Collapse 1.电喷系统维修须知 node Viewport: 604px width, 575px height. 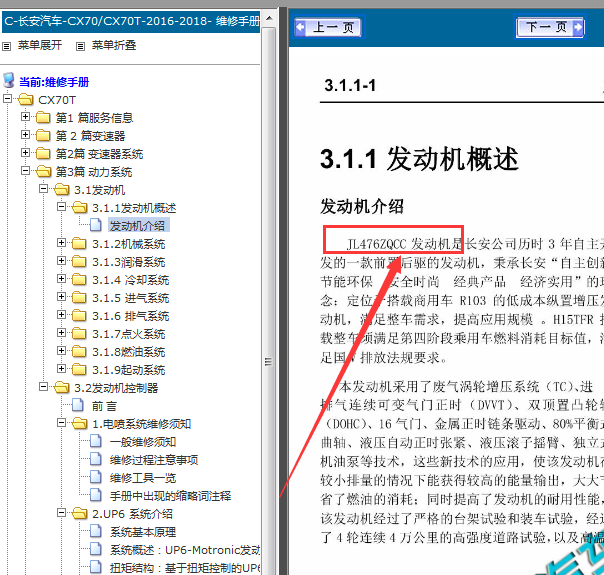61,422
